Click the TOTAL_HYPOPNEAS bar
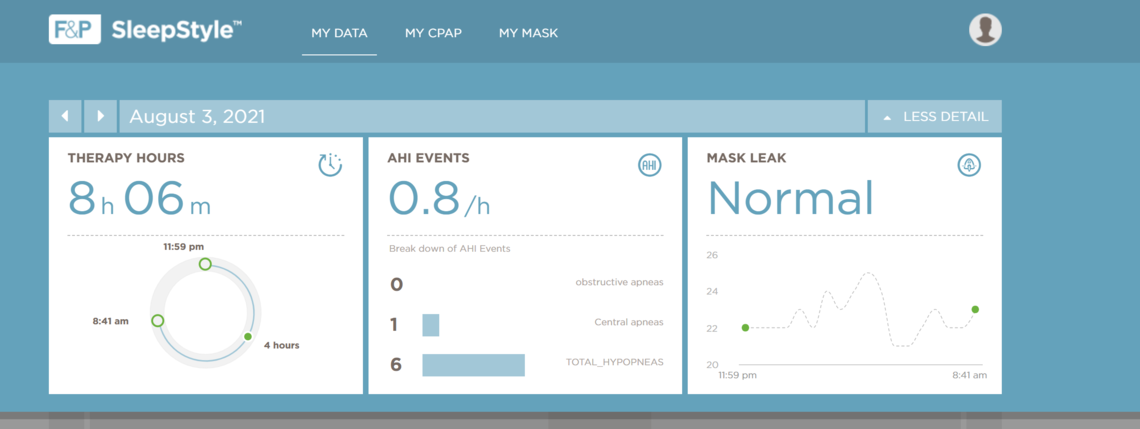 pyautogui.click(x=473, y=365)
